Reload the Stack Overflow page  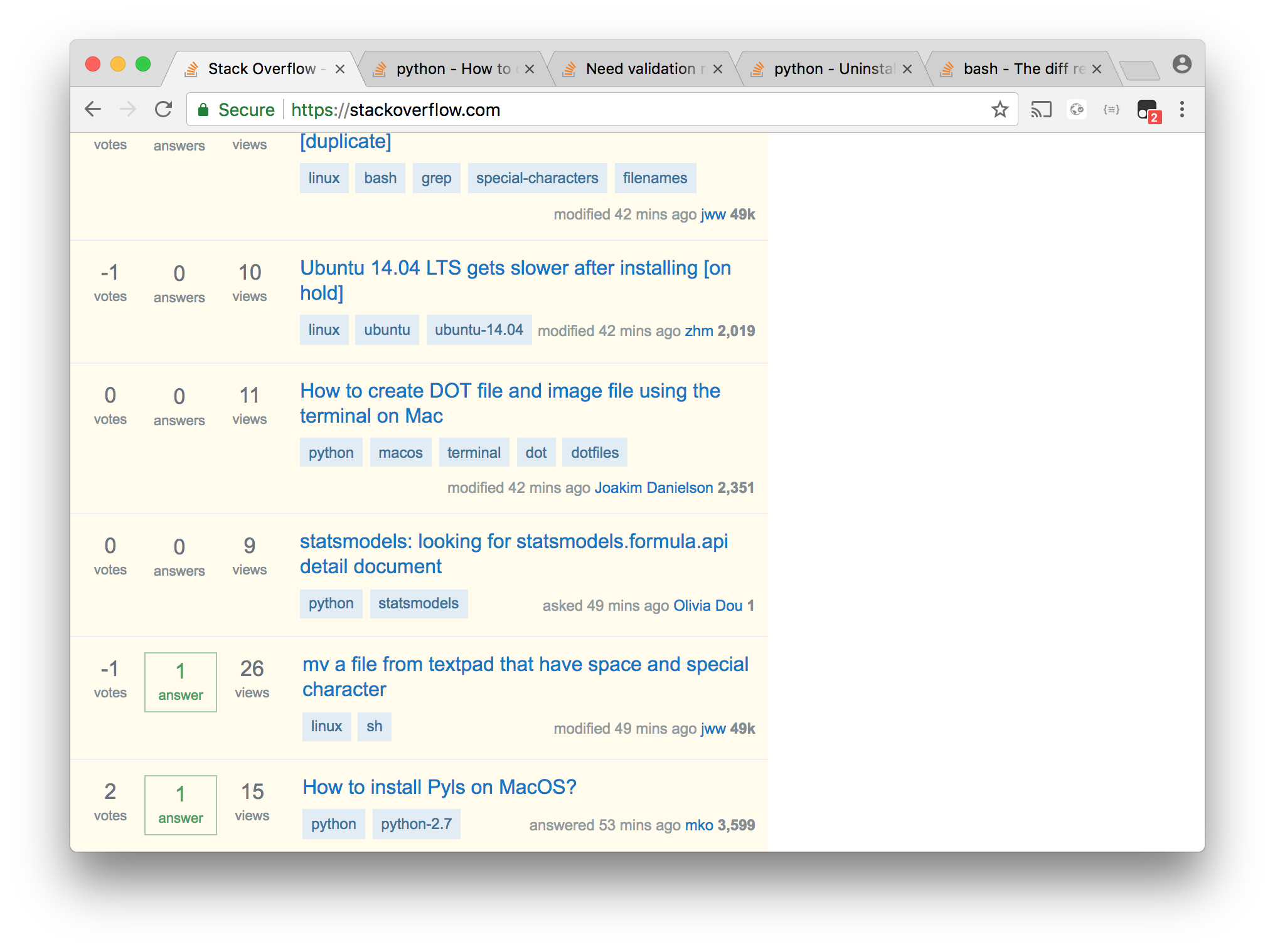[164, 109]
